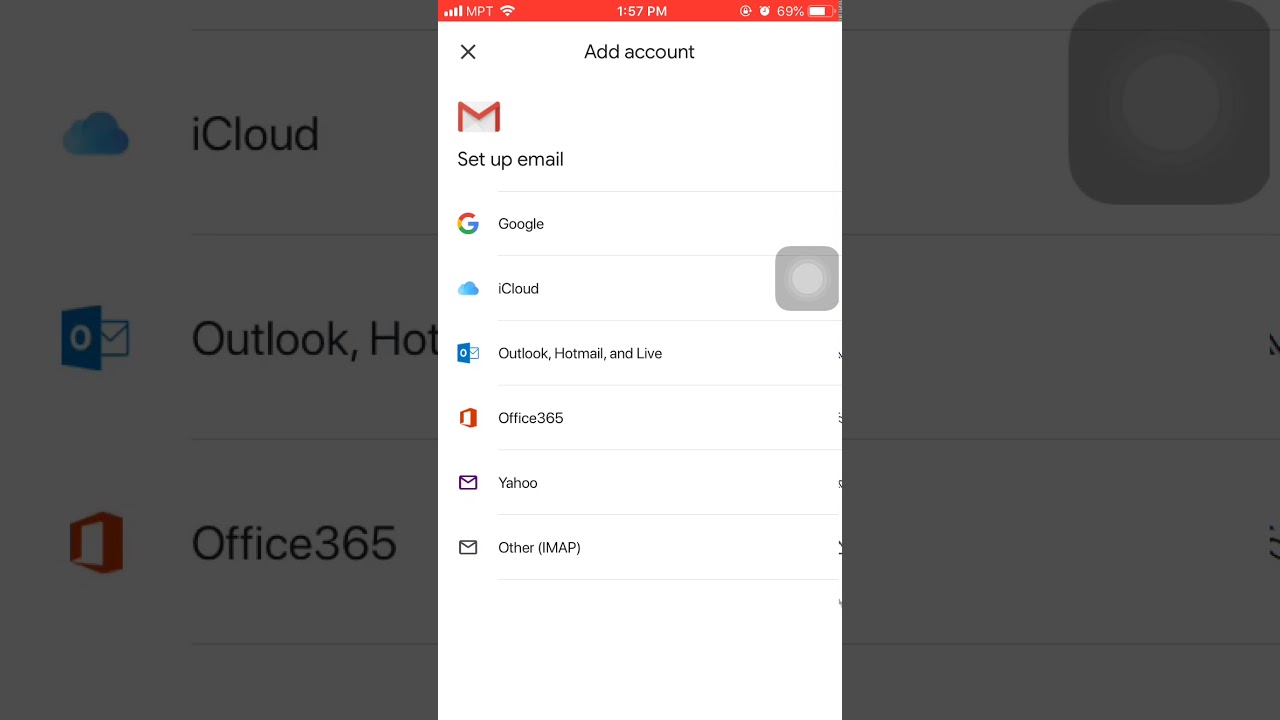
Task: Choose Google as email provider
Action: [640, 224]
